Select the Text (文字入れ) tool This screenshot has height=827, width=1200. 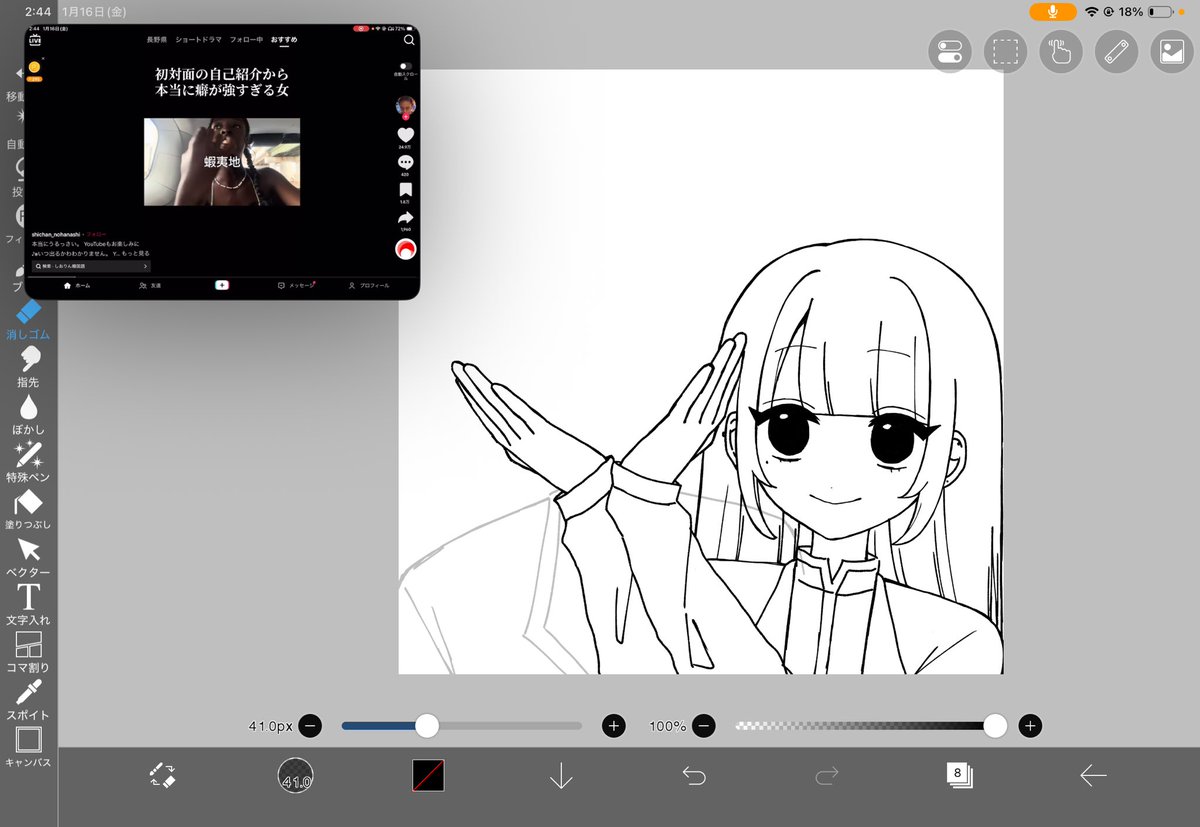click(28, 604)
